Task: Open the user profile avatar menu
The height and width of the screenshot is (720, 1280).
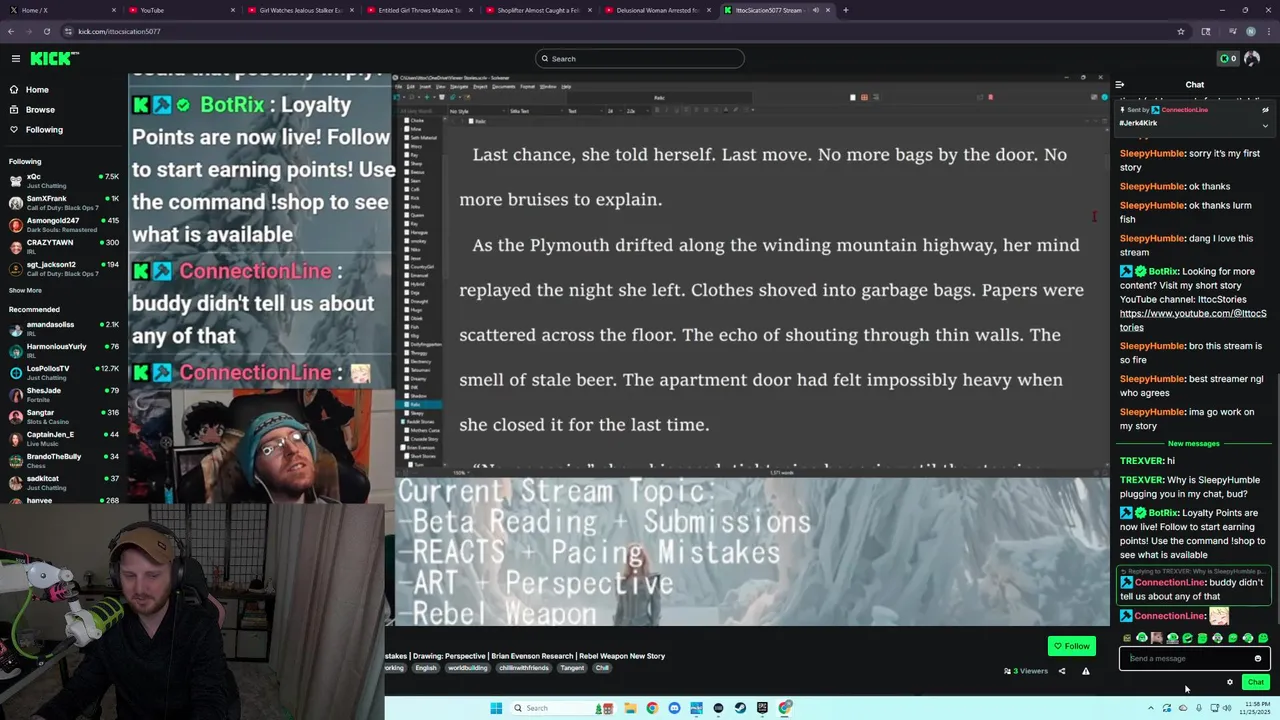Action: (1252, 58)
